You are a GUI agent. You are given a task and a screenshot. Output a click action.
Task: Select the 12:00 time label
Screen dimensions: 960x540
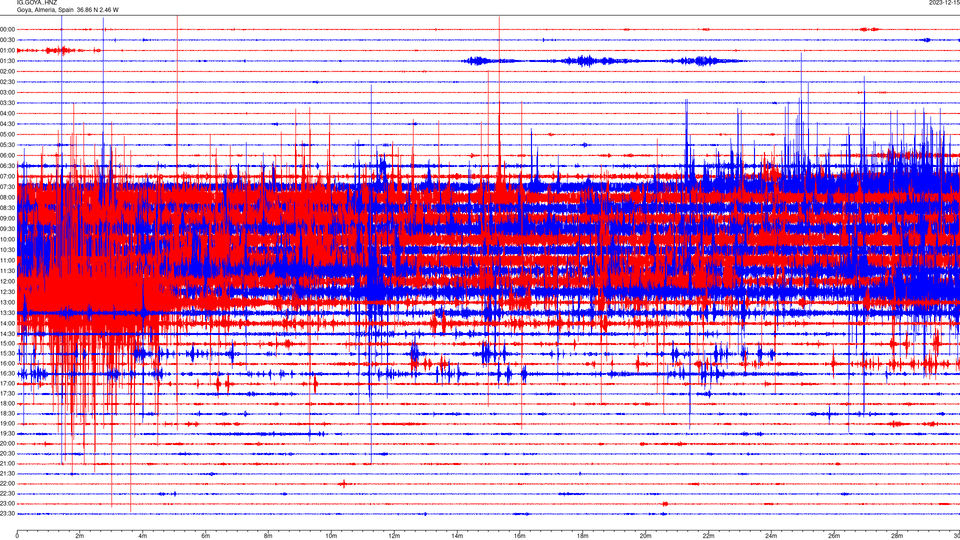pyautogui.click(x=8, y=281)
